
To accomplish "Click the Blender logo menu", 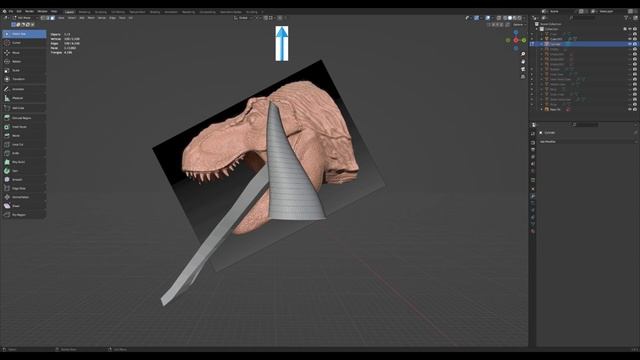I will pos(4,11).
